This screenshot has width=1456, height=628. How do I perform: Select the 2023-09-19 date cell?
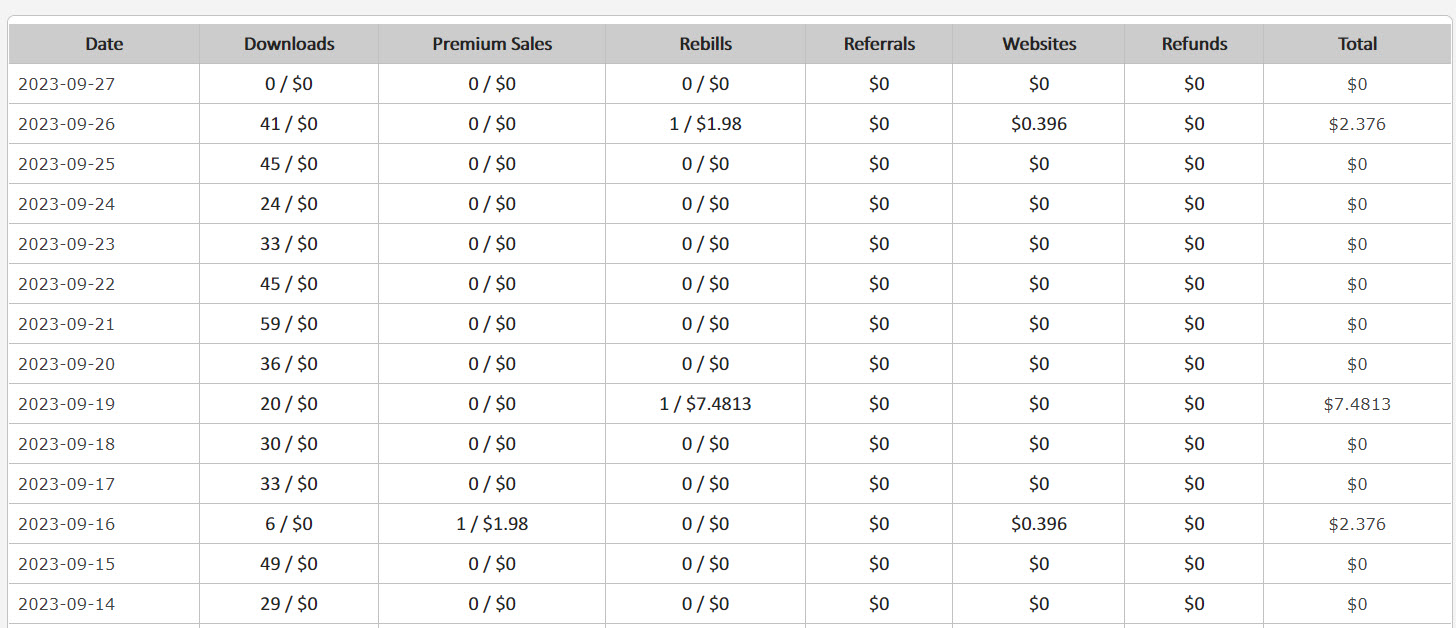click(104, 404)
